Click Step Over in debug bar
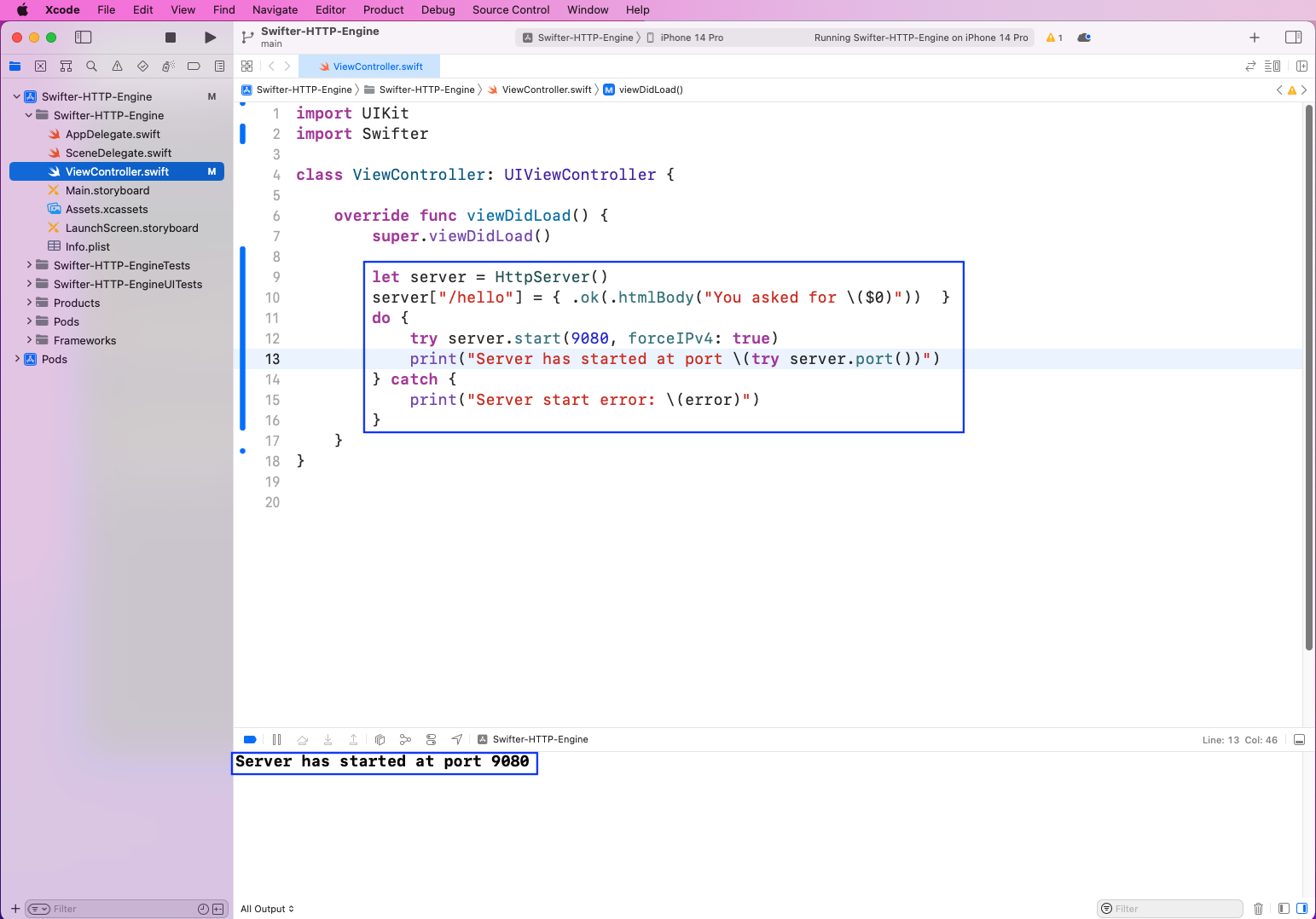 302,740
